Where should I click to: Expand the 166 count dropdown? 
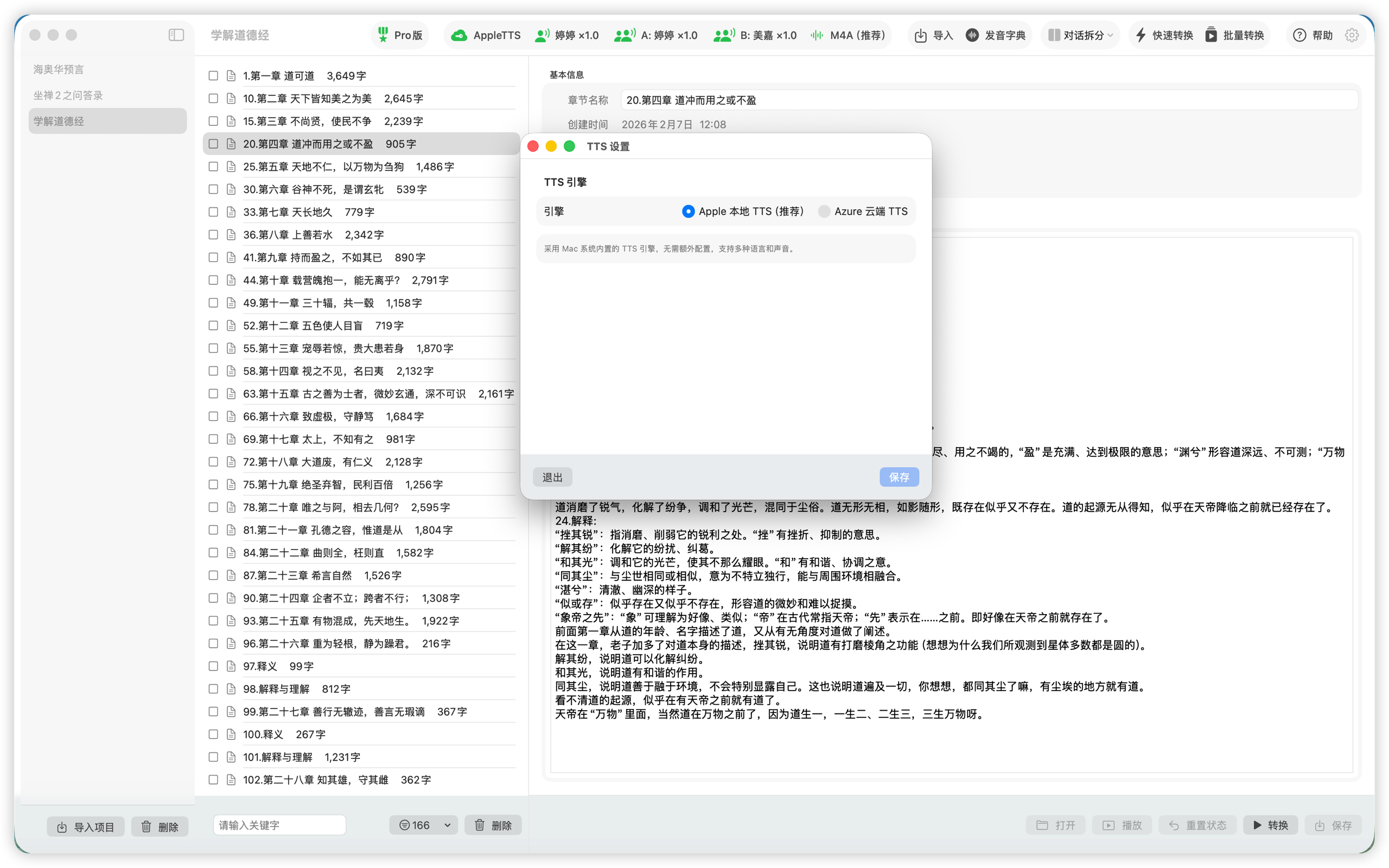(x=424, y=825)
